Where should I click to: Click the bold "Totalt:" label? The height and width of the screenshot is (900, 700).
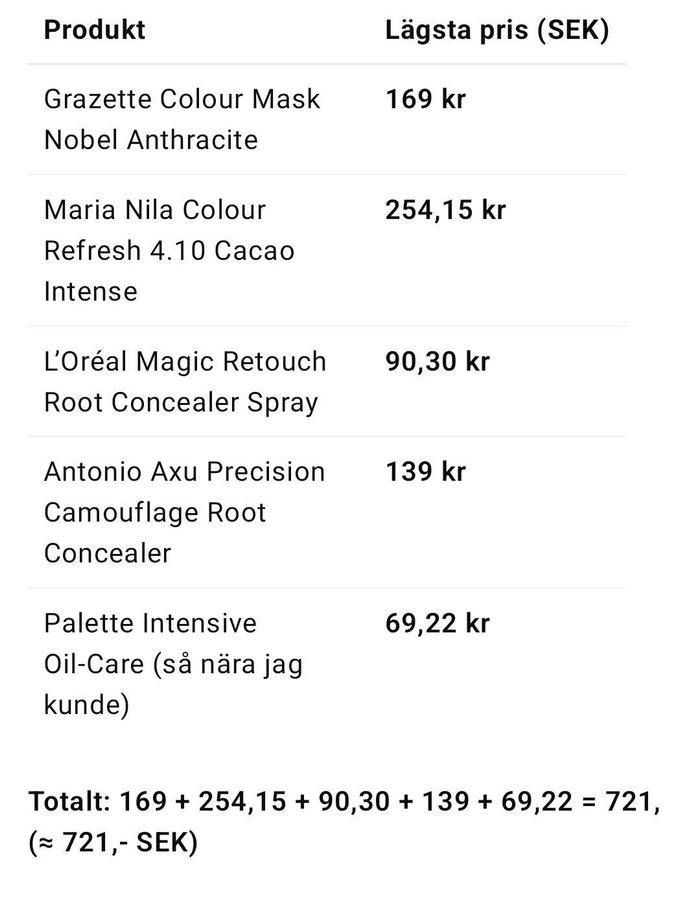coord(69,802)
